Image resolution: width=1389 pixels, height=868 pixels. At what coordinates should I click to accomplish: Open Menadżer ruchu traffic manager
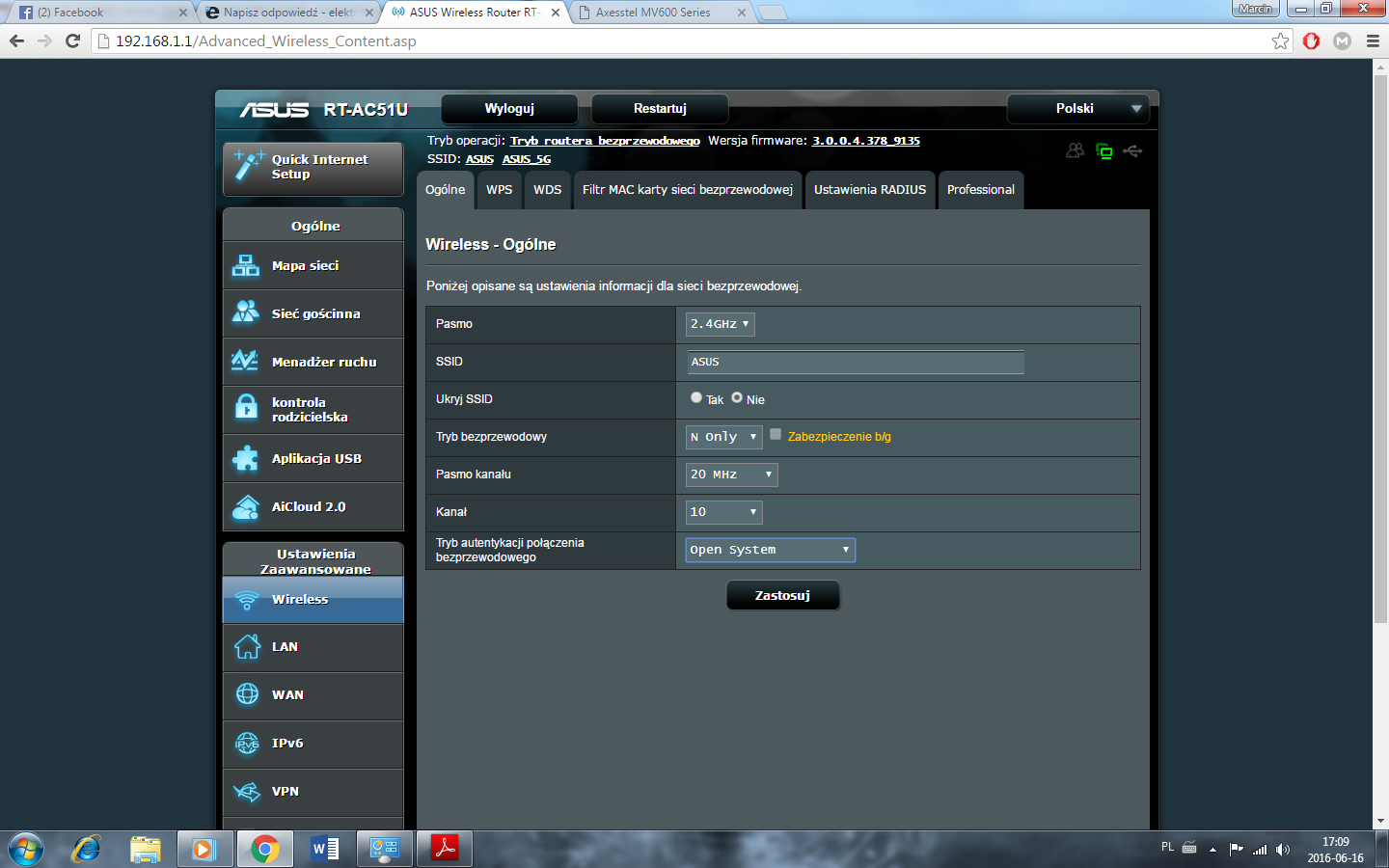pos(313,362)
